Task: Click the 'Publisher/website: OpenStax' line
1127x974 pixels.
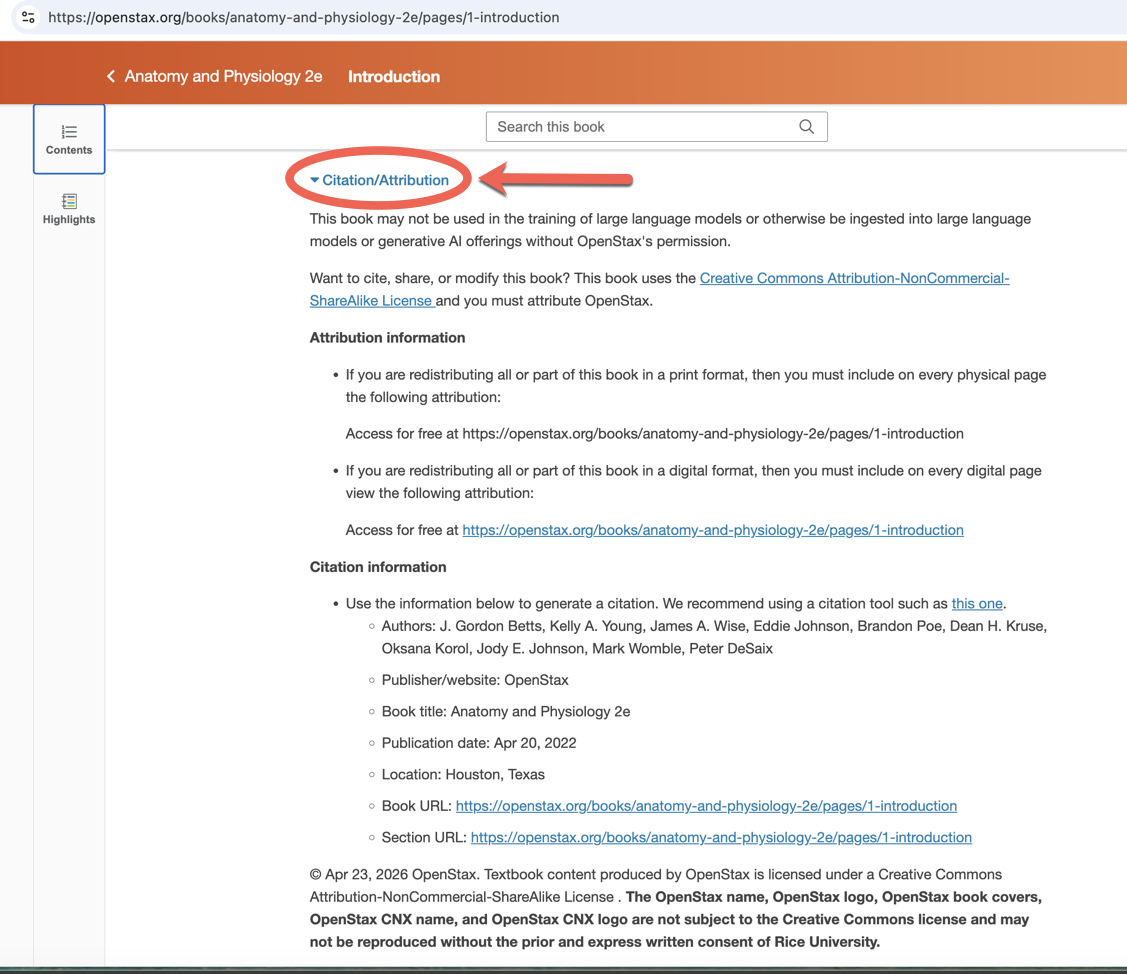Action: tap(475, 680)
